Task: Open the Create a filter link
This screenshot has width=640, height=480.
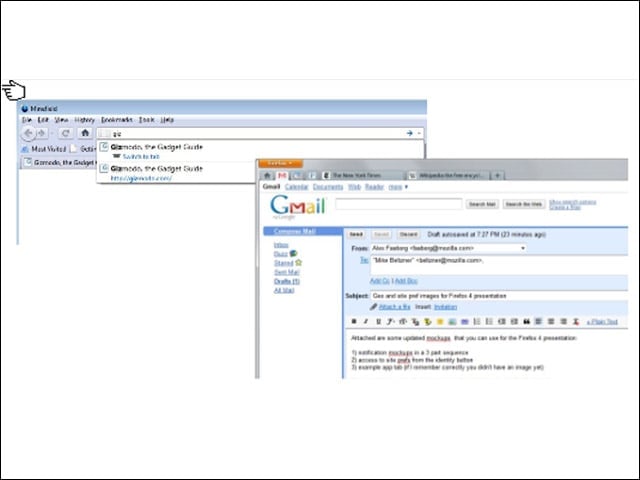Action: tap(565, 207)
